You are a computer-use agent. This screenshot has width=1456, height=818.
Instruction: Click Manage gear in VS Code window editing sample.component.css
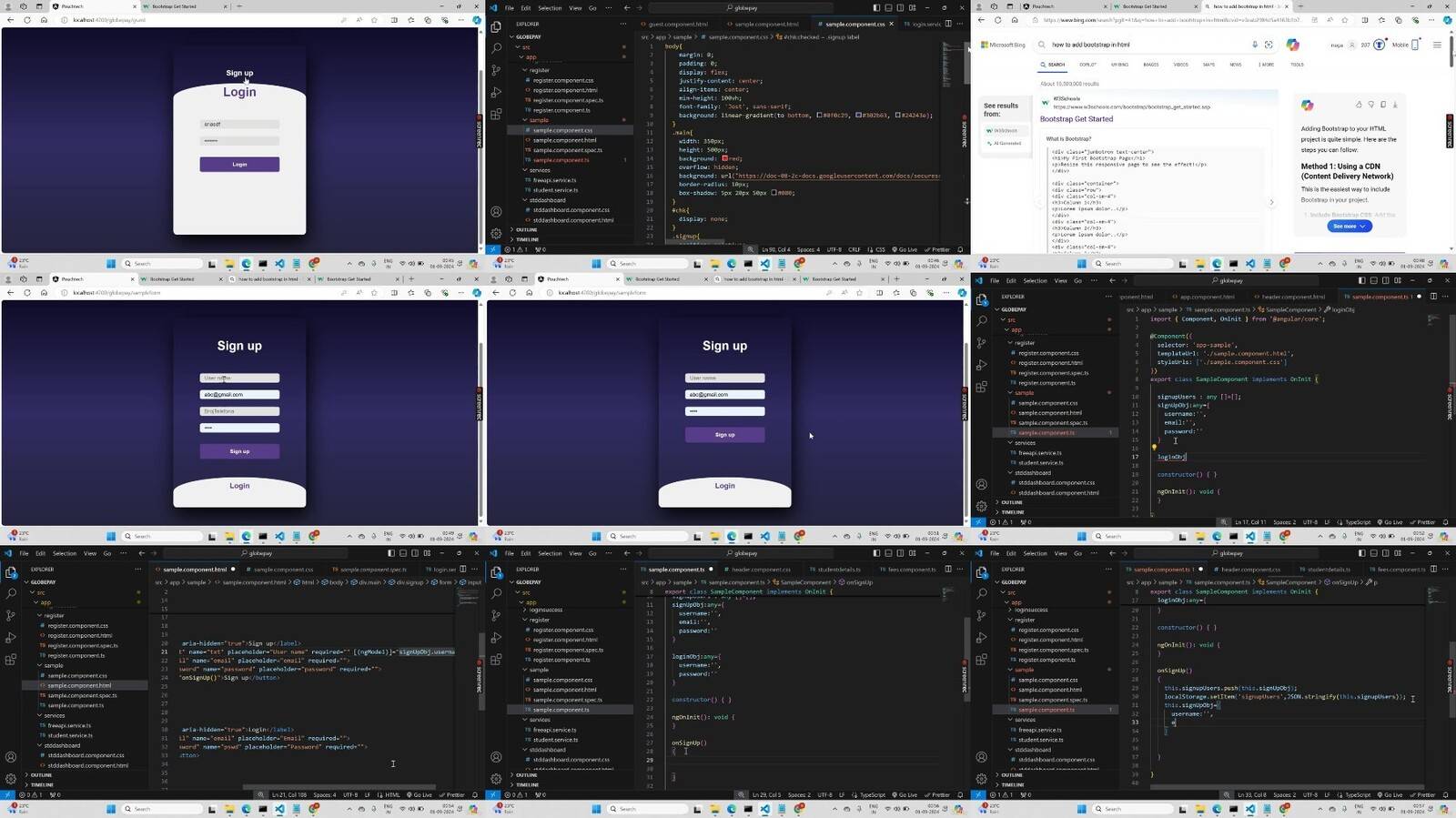pos(496,233)
